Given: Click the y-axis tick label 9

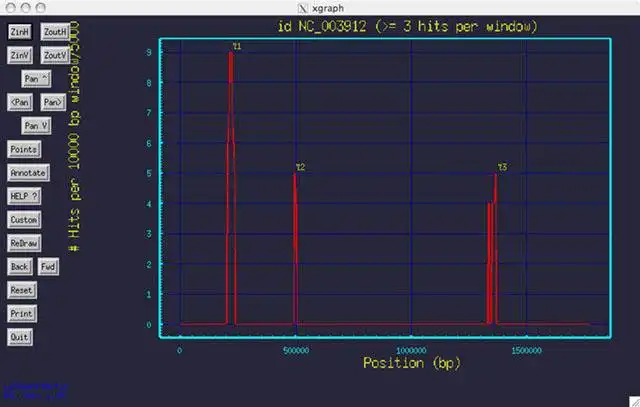Looking at the screenshot, I should coord(149,53).
